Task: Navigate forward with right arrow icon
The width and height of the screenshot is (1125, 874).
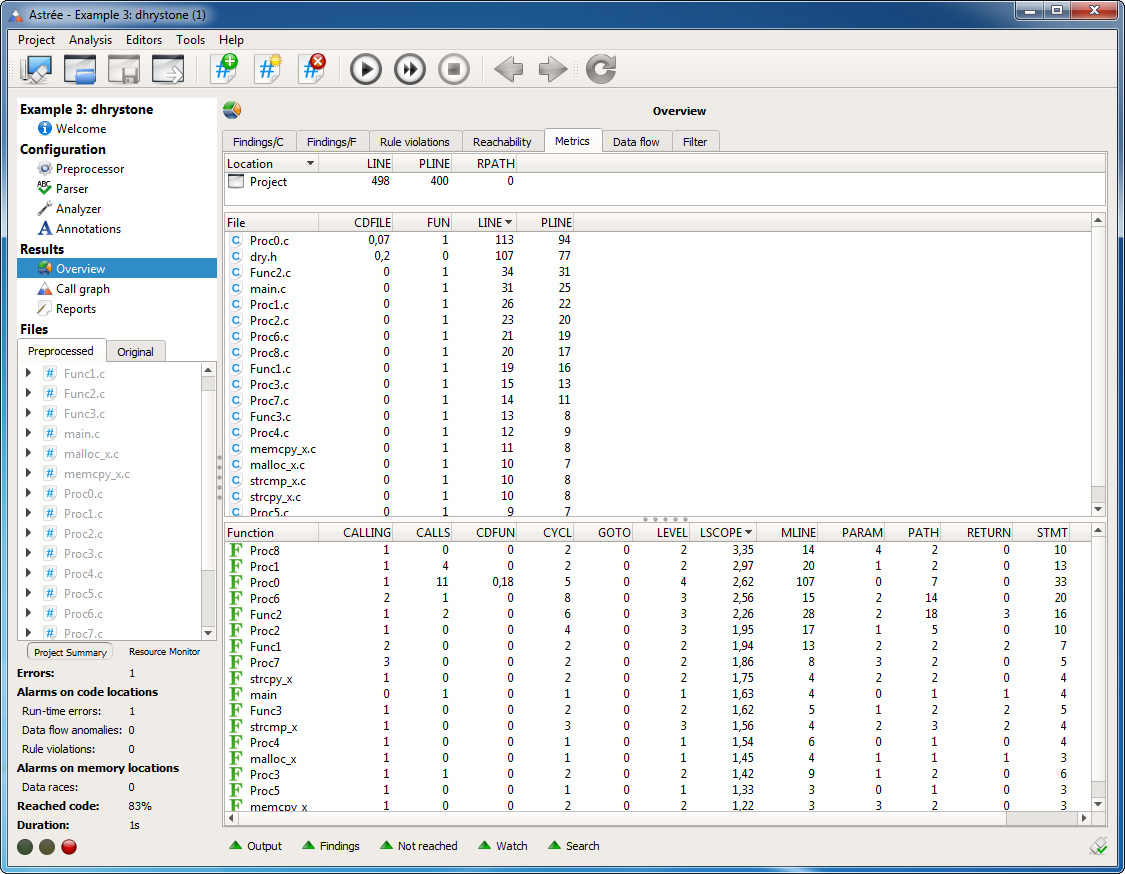Action: tap(552, 70)
